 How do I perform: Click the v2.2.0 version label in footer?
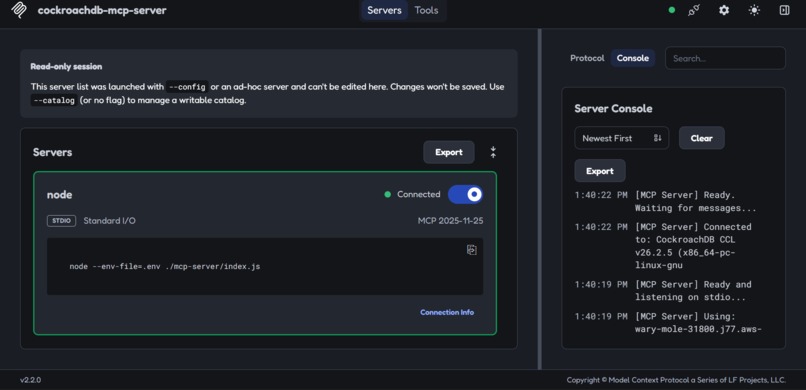30,380
